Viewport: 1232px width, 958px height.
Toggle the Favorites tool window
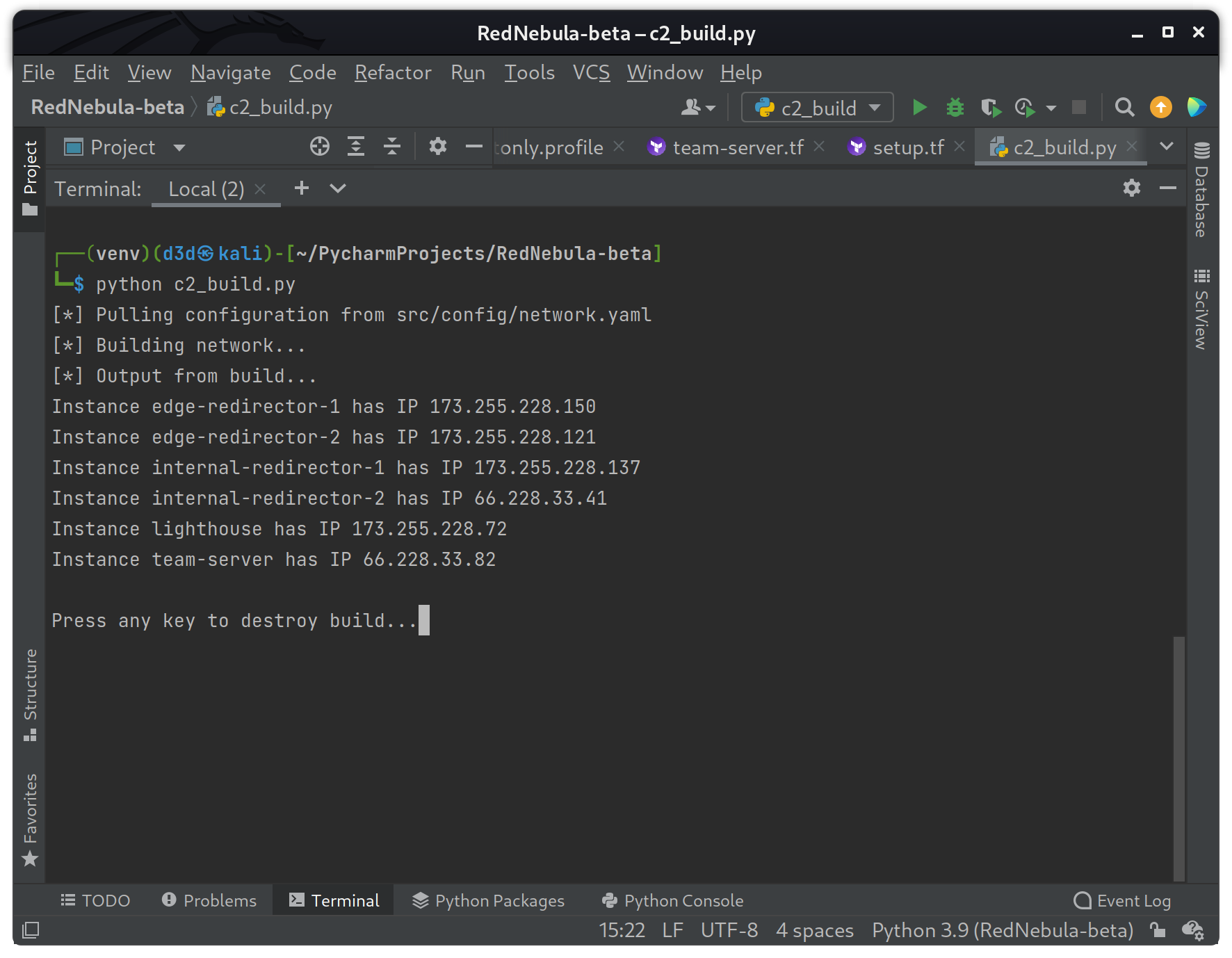click(x=30, y=820)
